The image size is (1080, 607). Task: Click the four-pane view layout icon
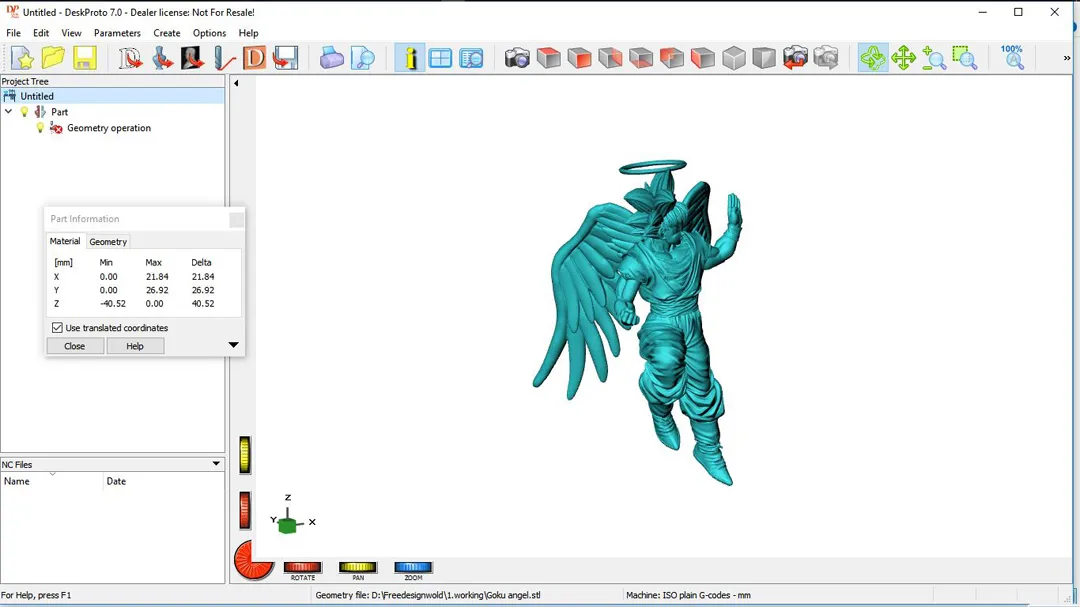pyautogui.click(x=440, y=58)
